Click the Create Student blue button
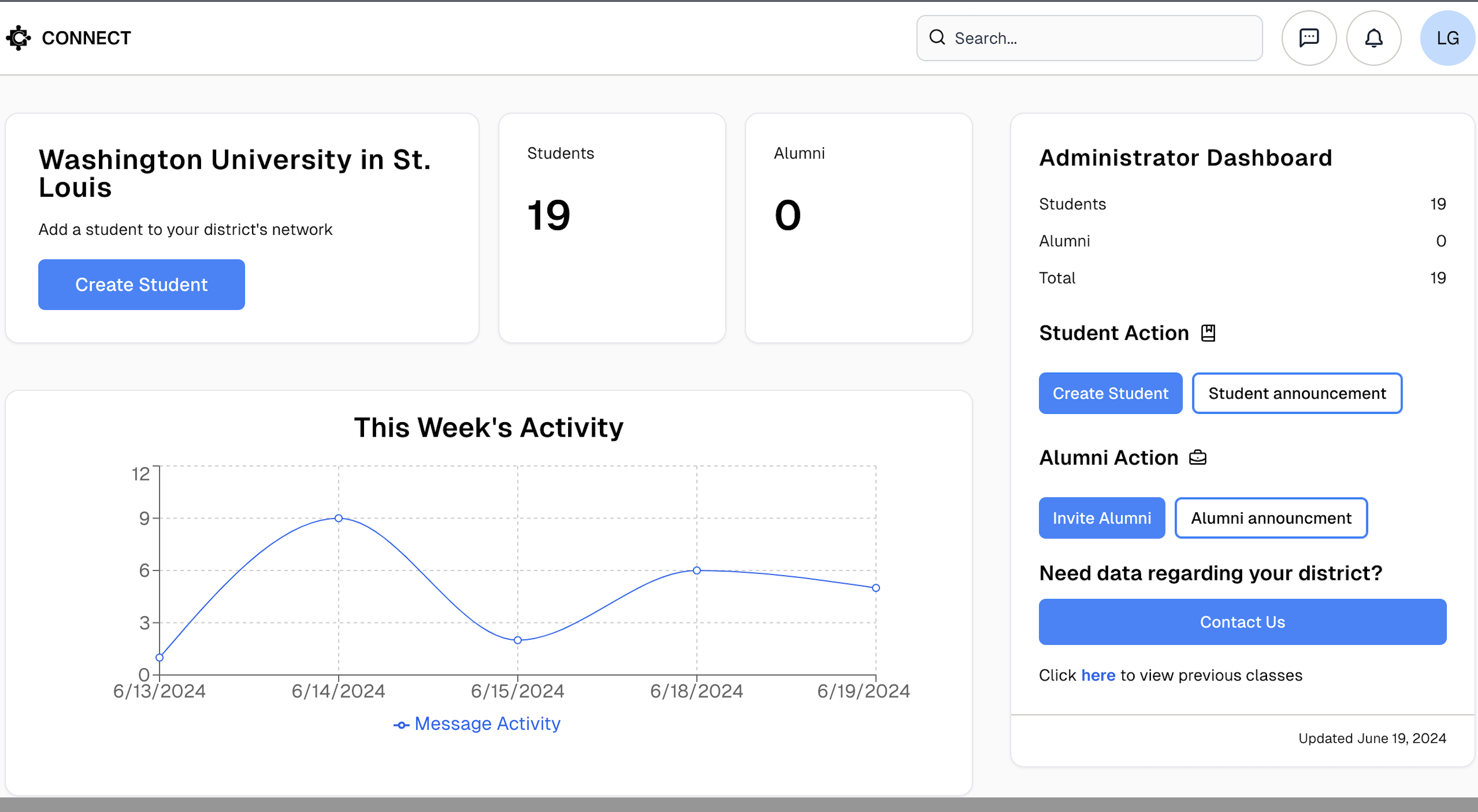Viewport: 1478px width, 812px height. pos(141,284)
